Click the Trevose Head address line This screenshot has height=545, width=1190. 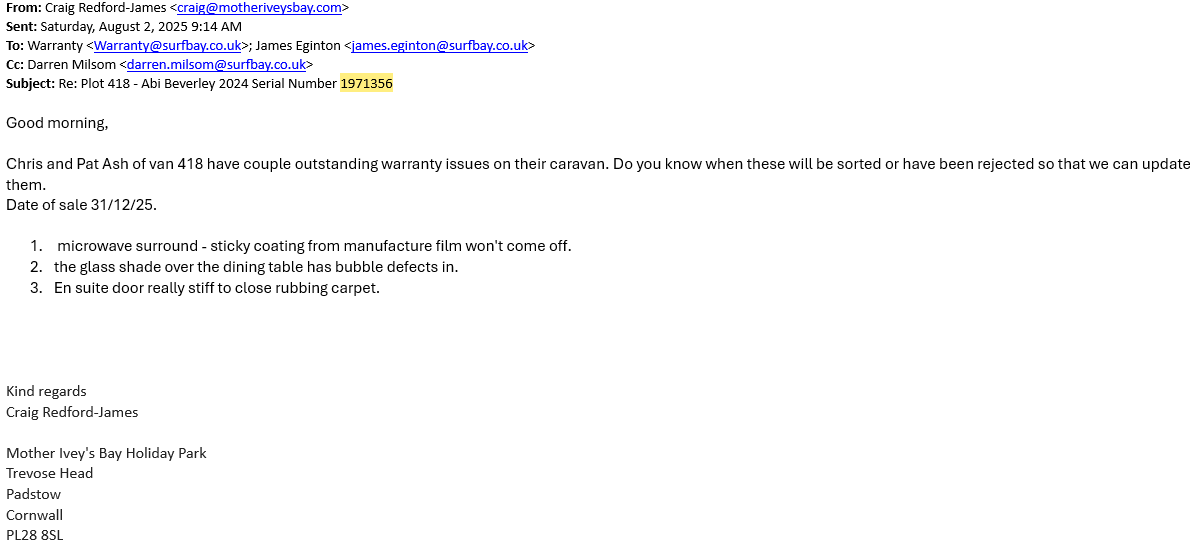click(x=49, y=474)
